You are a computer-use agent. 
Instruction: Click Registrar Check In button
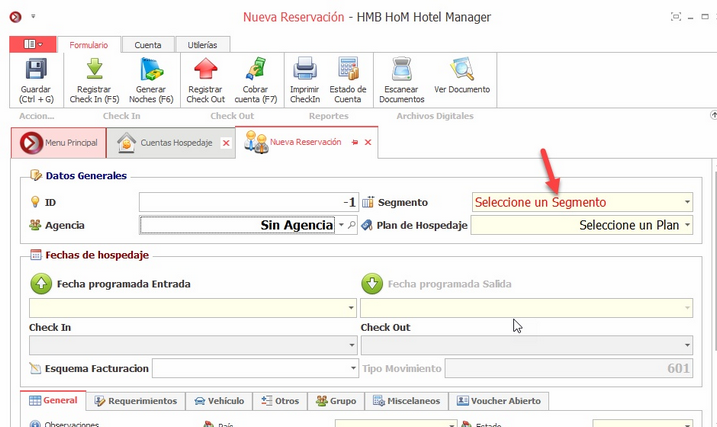[95, 71]
